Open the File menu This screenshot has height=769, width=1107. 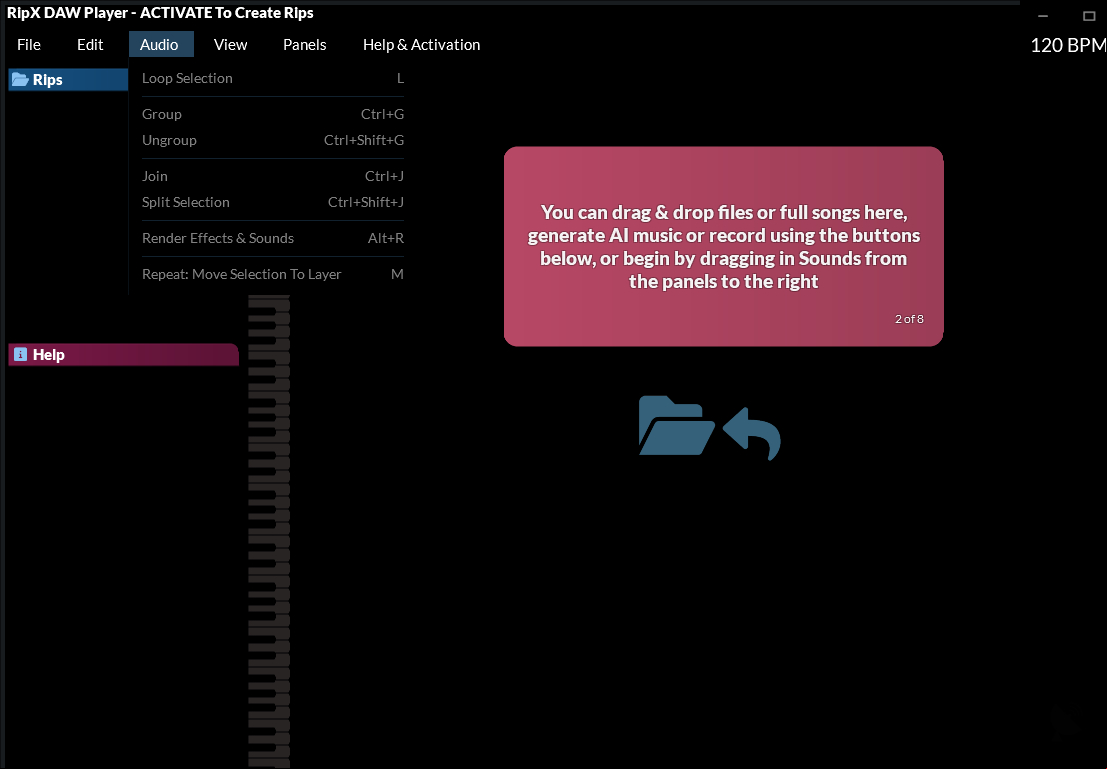tap(29, 44)
